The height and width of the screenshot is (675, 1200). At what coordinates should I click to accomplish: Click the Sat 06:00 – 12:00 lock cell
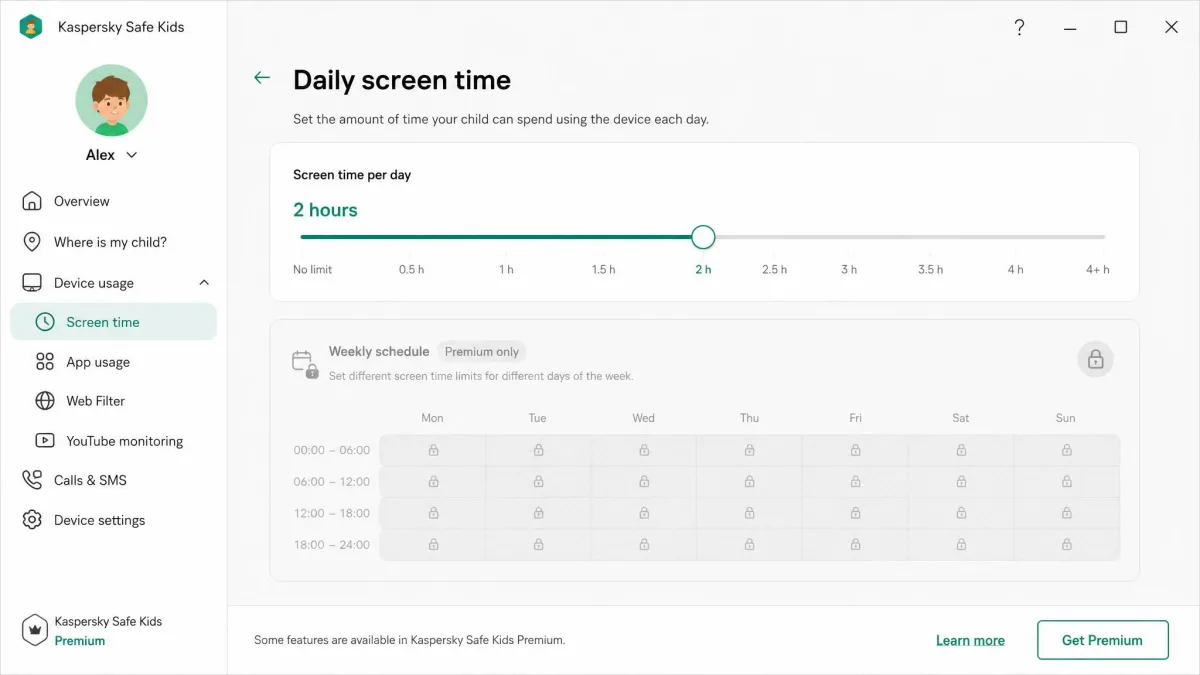pyautogui.click(x=961, y=482)
